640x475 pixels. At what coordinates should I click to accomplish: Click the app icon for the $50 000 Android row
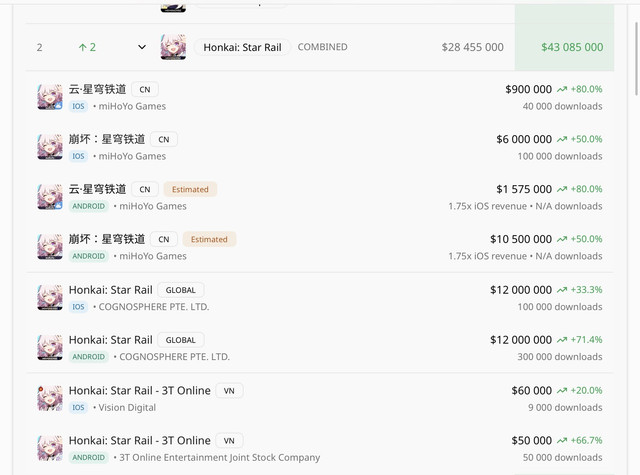coord(50,448)
